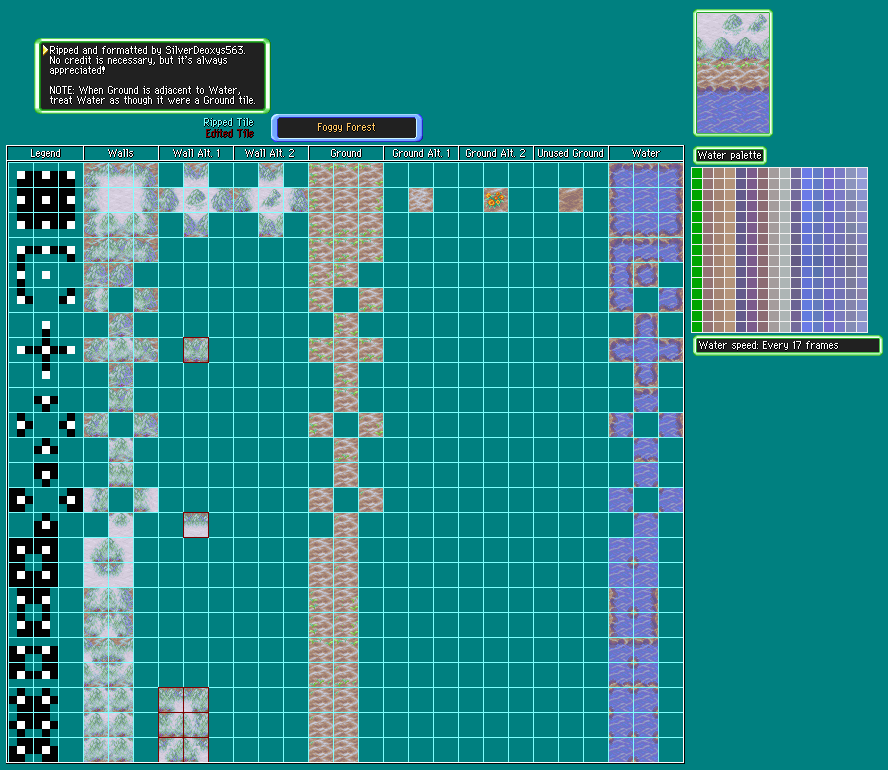Click the Foggy Forest title box
888x770 pixels.
click(347, 127)
